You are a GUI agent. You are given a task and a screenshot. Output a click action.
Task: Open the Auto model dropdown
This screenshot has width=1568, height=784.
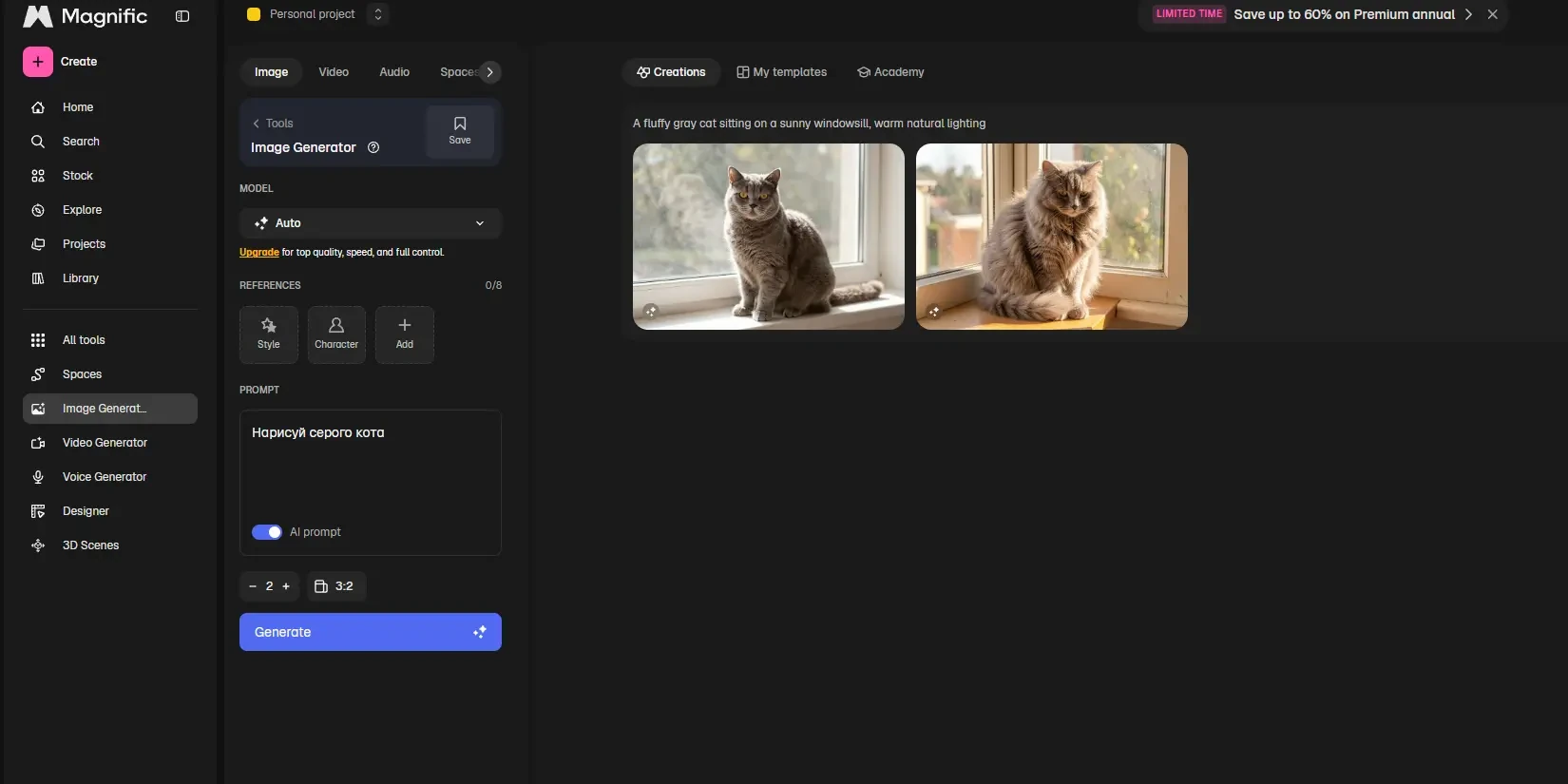371,223
